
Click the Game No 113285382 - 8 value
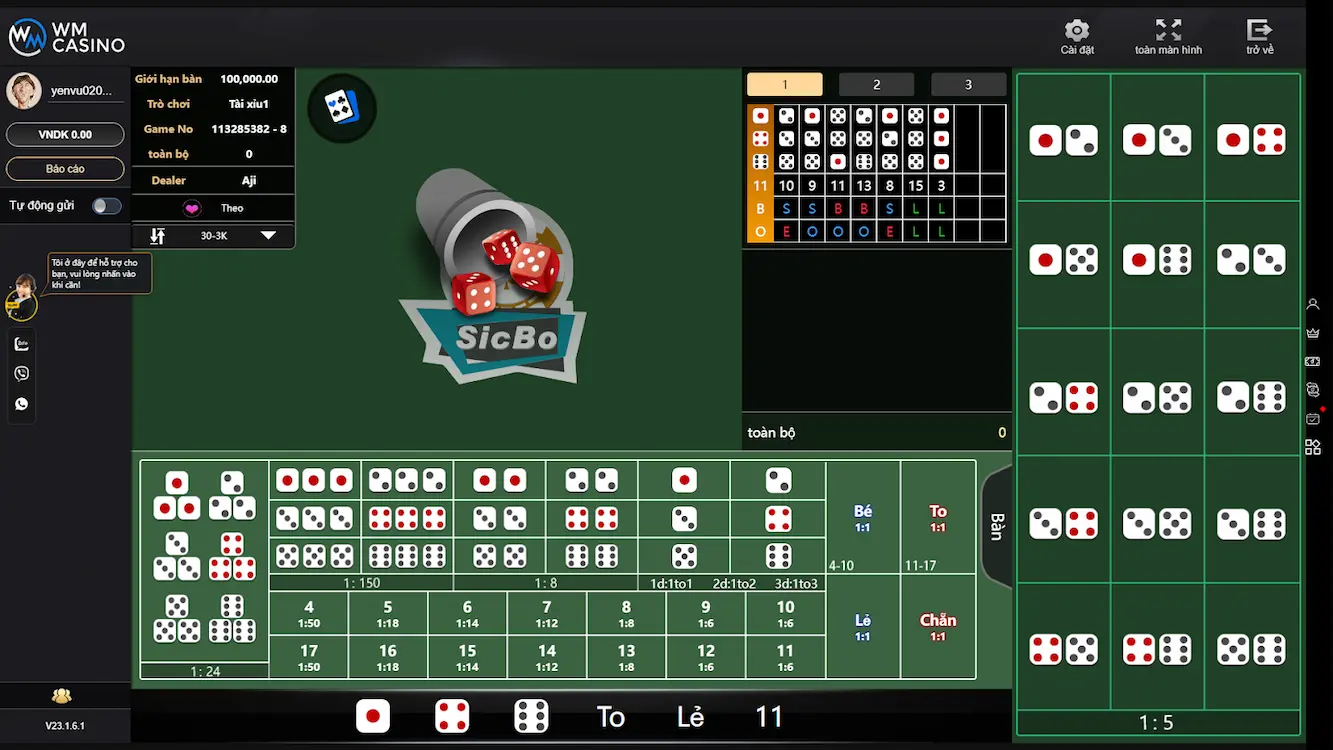(249, 129)
